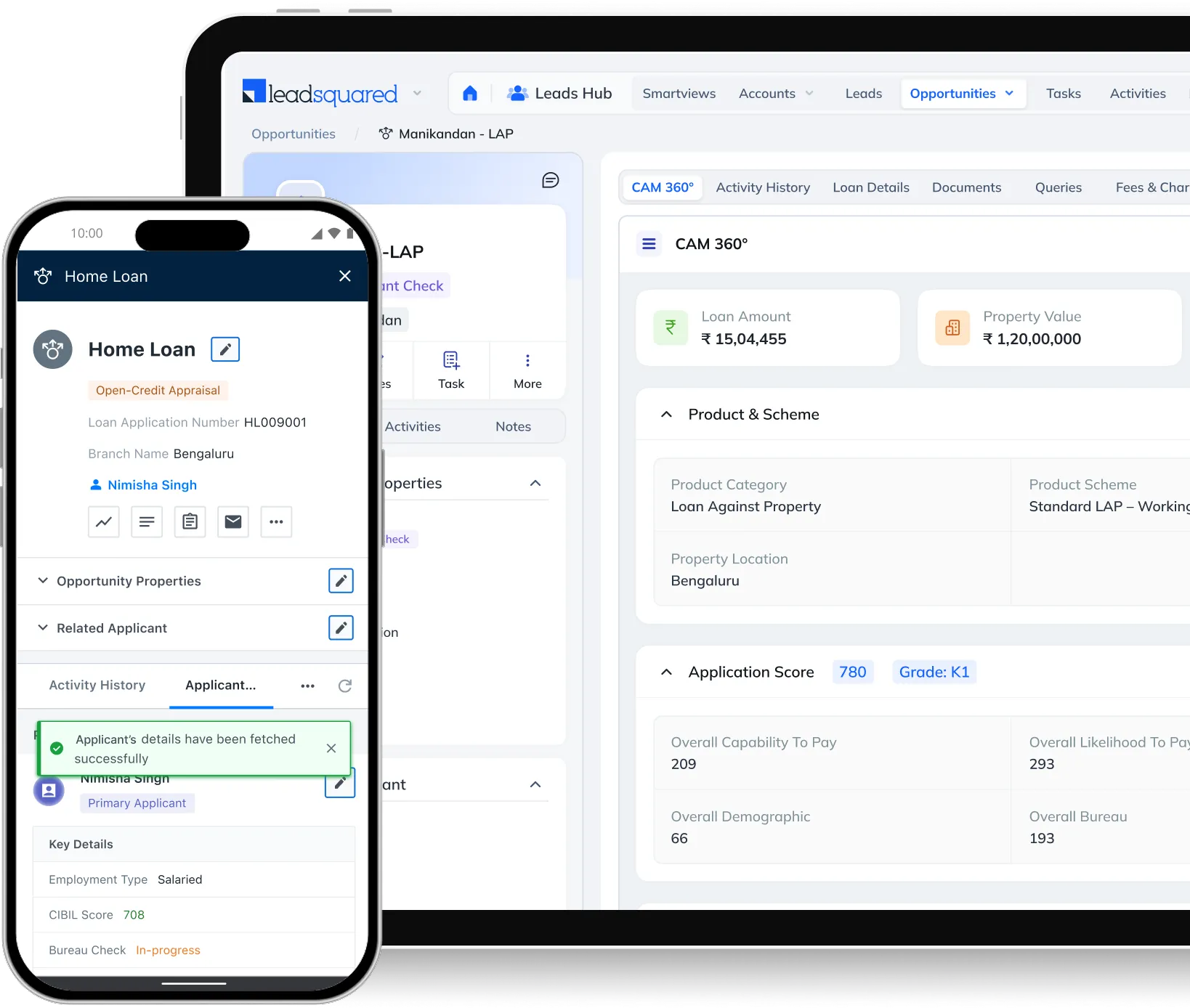1190x1008 pixels.
Task: Collapse the Product & Scheme section
Action: (x=666, y=414)
